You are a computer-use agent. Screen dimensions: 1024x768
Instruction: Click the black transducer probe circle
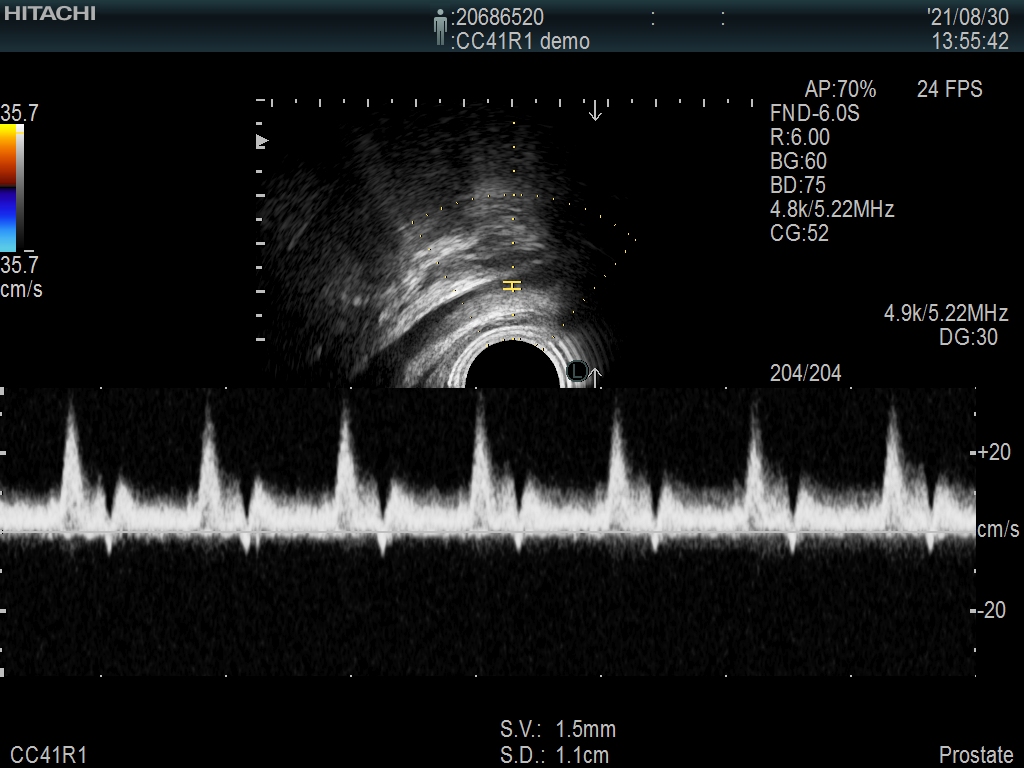point(513,365)
